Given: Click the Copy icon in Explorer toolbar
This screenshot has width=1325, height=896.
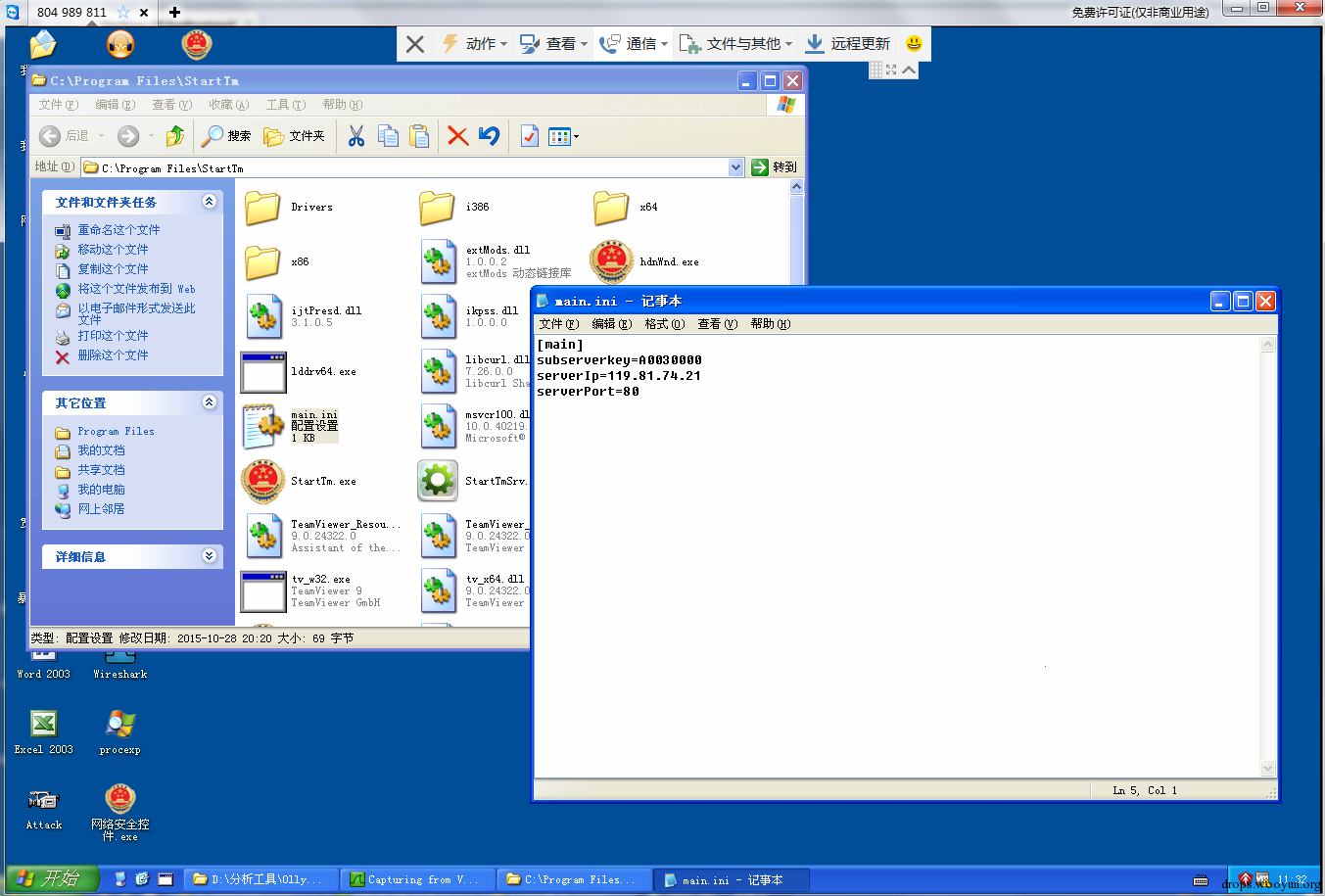Looking at the screenshot, I should pyautogui.click(x=389, y=136).
